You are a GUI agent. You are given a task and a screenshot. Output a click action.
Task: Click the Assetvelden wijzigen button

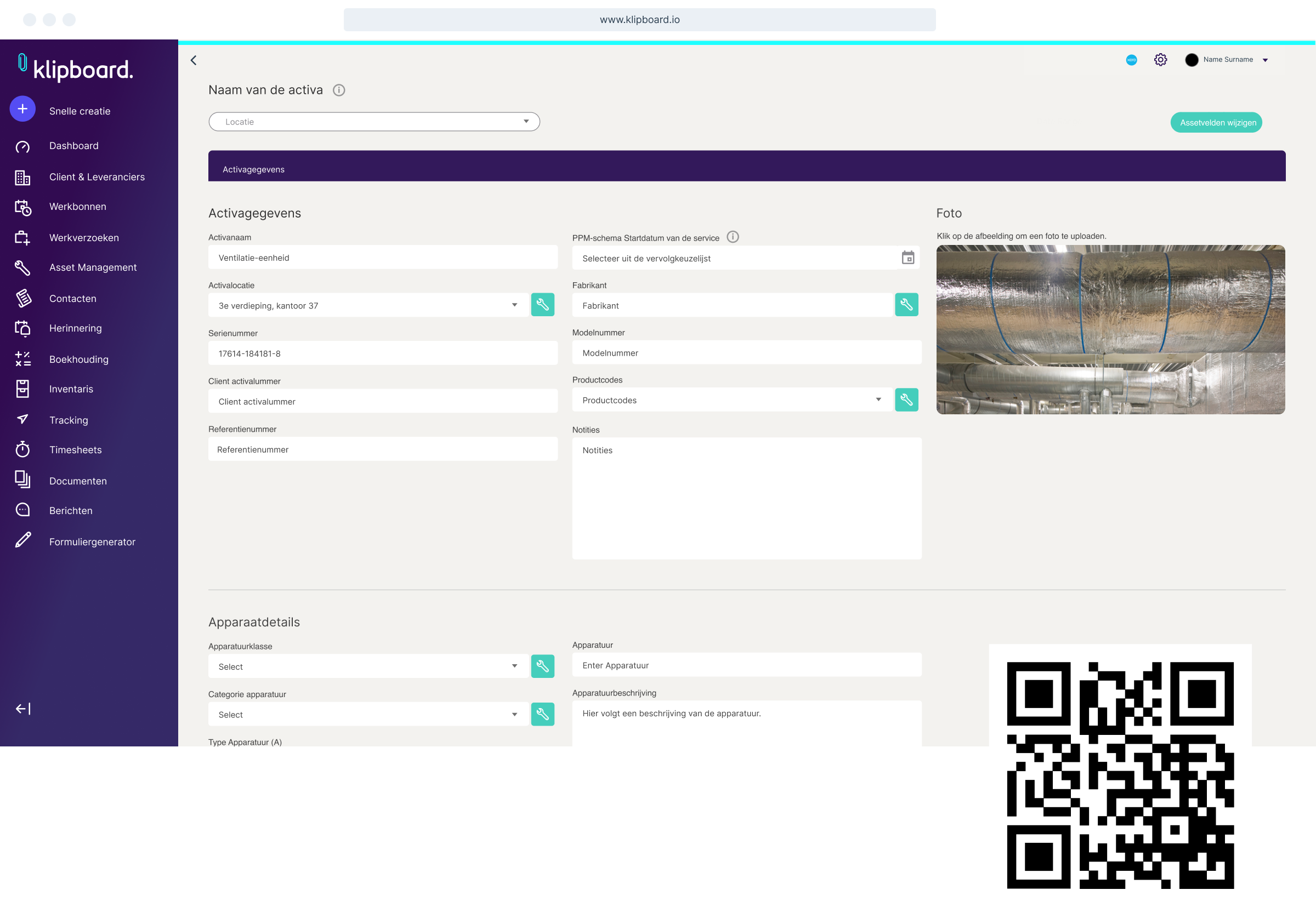[x=1218, y=123]
